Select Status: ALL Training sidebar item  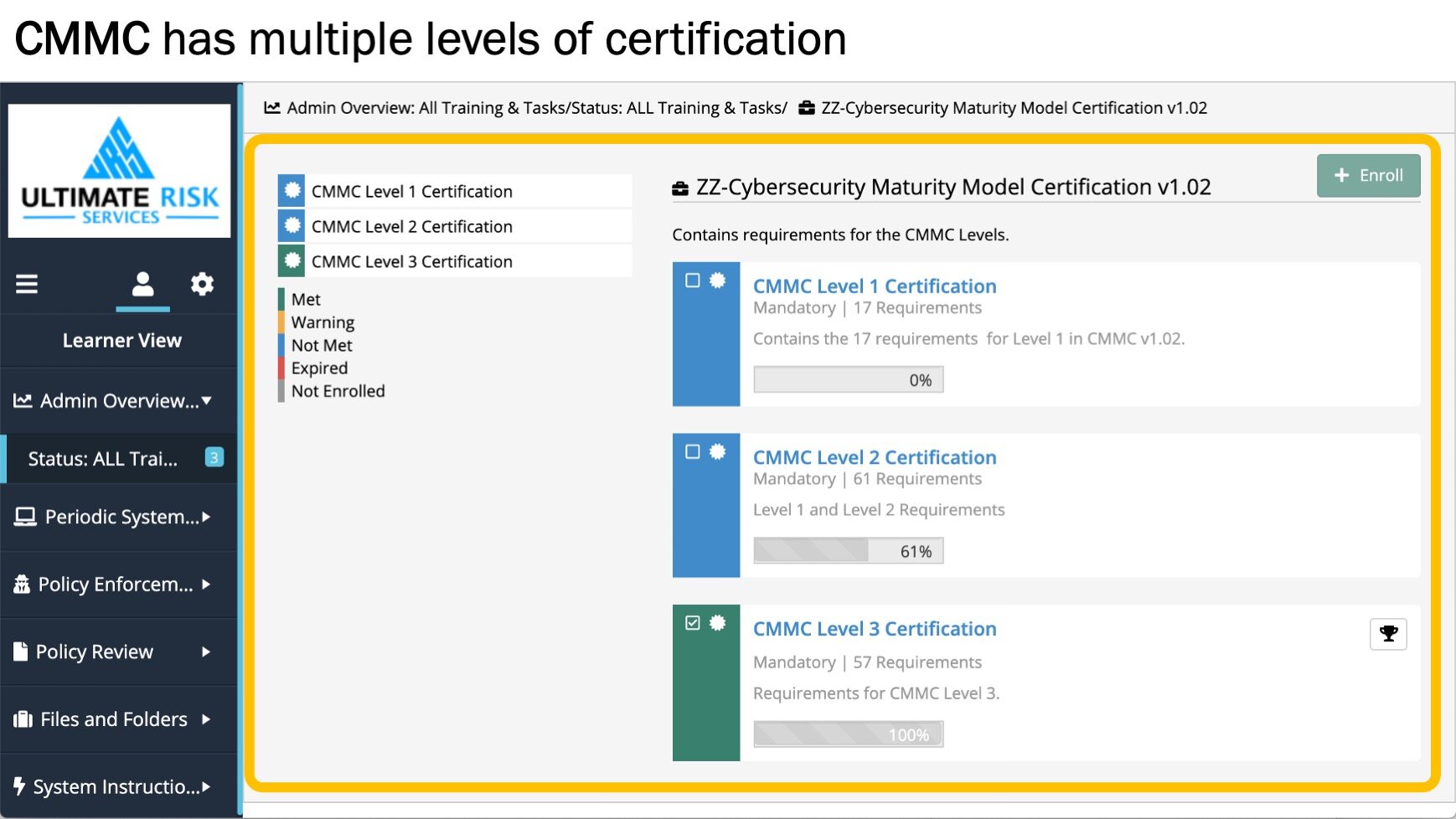119,459
